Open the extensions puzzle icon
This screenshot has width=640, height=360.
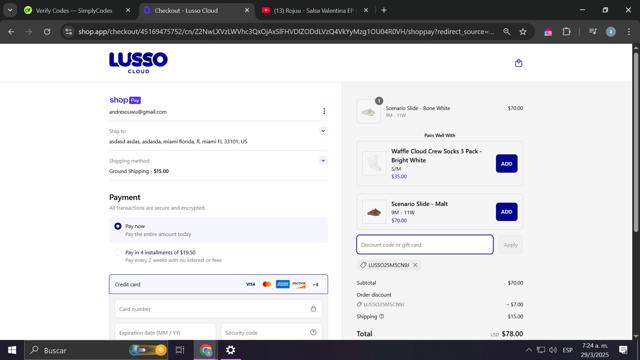point(566,31)
